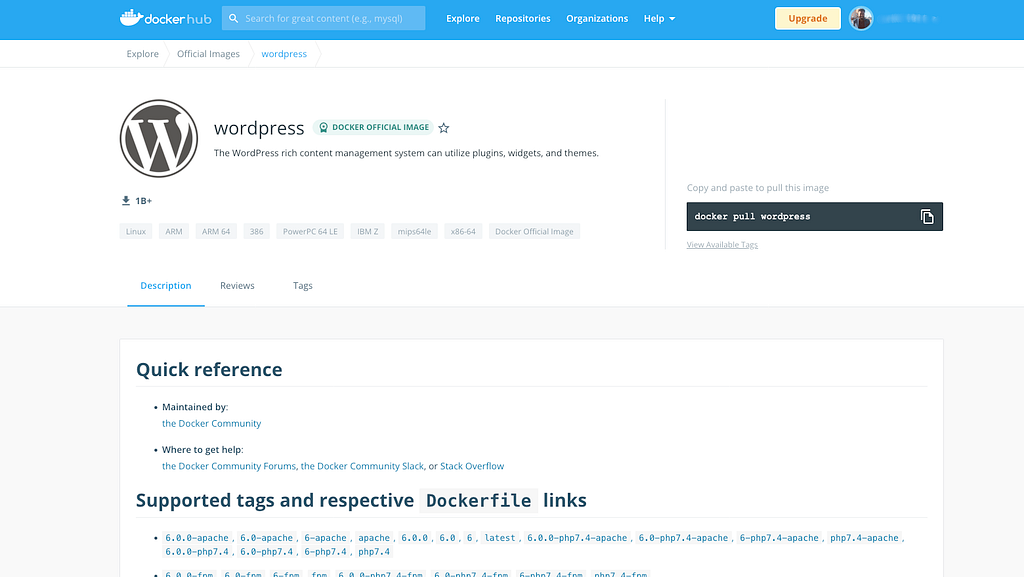This screenshot has height=577, width=1024.
Task: Star the wordpress repository
Action: (444, 128)
